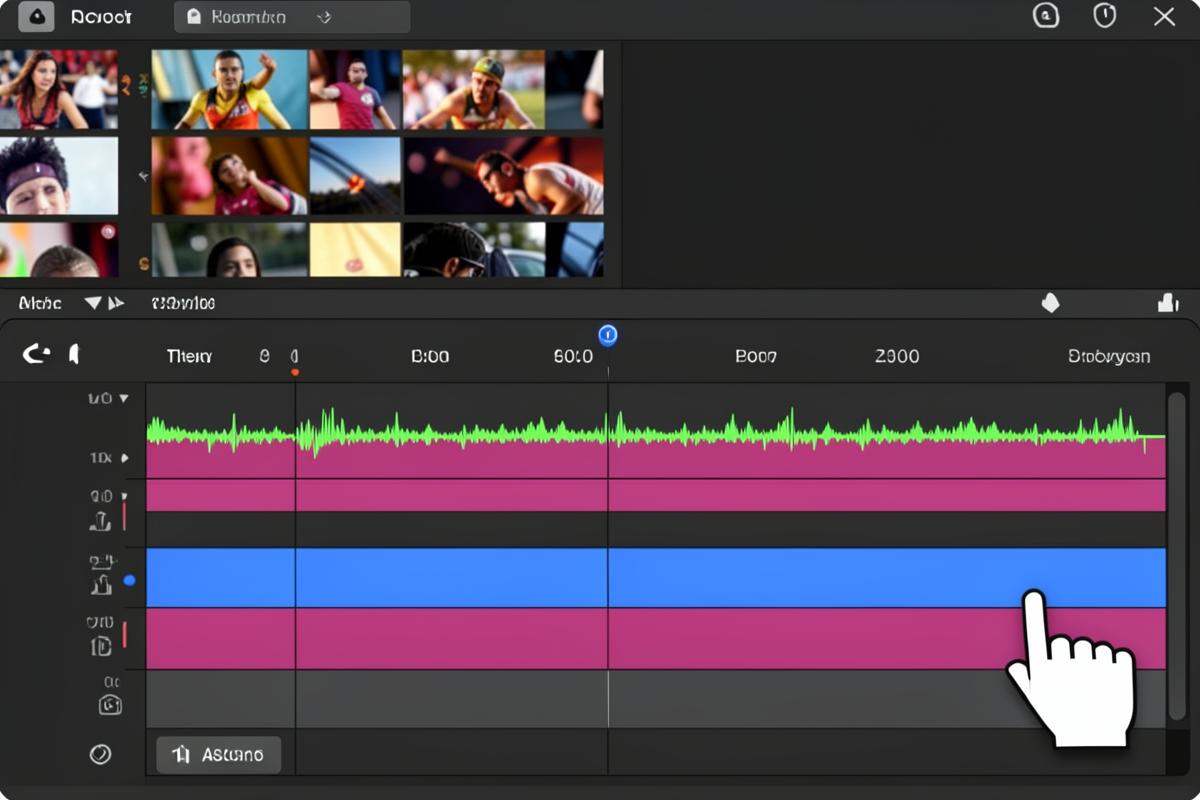The height and width of the screenshot is (800, 1200).
Task: Click the curved back-arrow icon in the timeline header
Action: click(x=36, y=354)
